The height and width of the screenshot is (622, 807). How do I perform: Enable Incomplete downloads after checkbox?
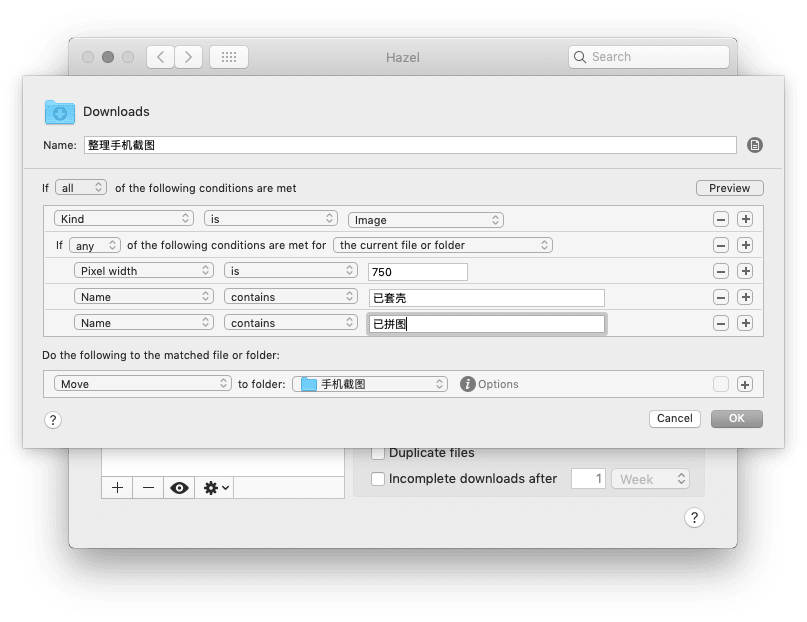coord(378,479)
